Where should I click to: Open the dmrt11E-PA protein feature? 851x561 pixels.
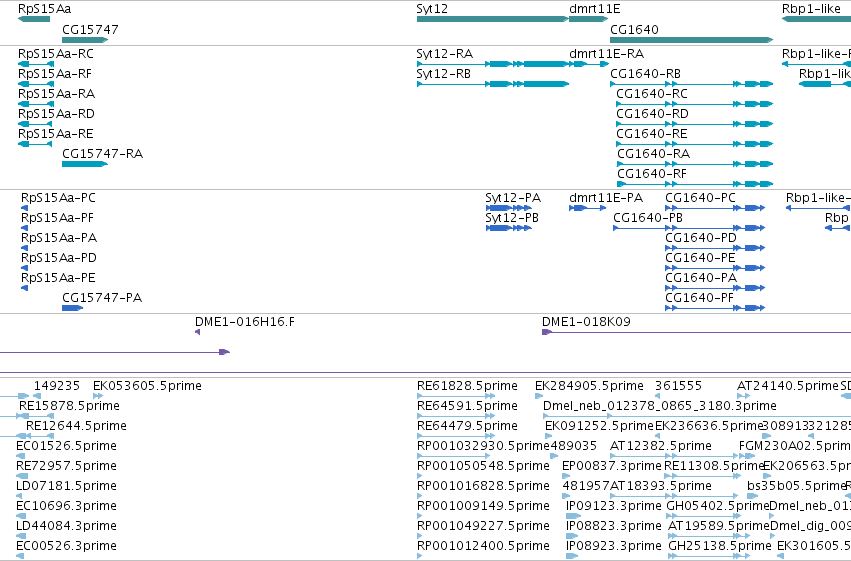click(x=588, y=208)
